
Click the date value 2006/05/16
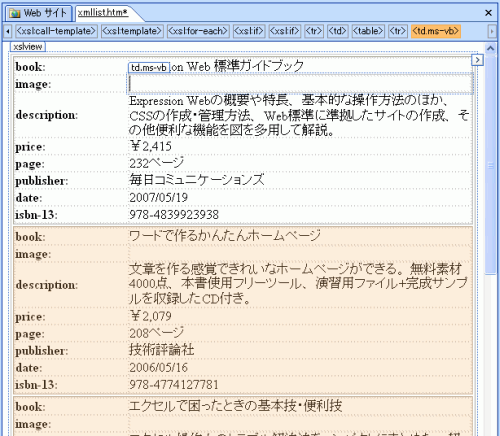158,368
